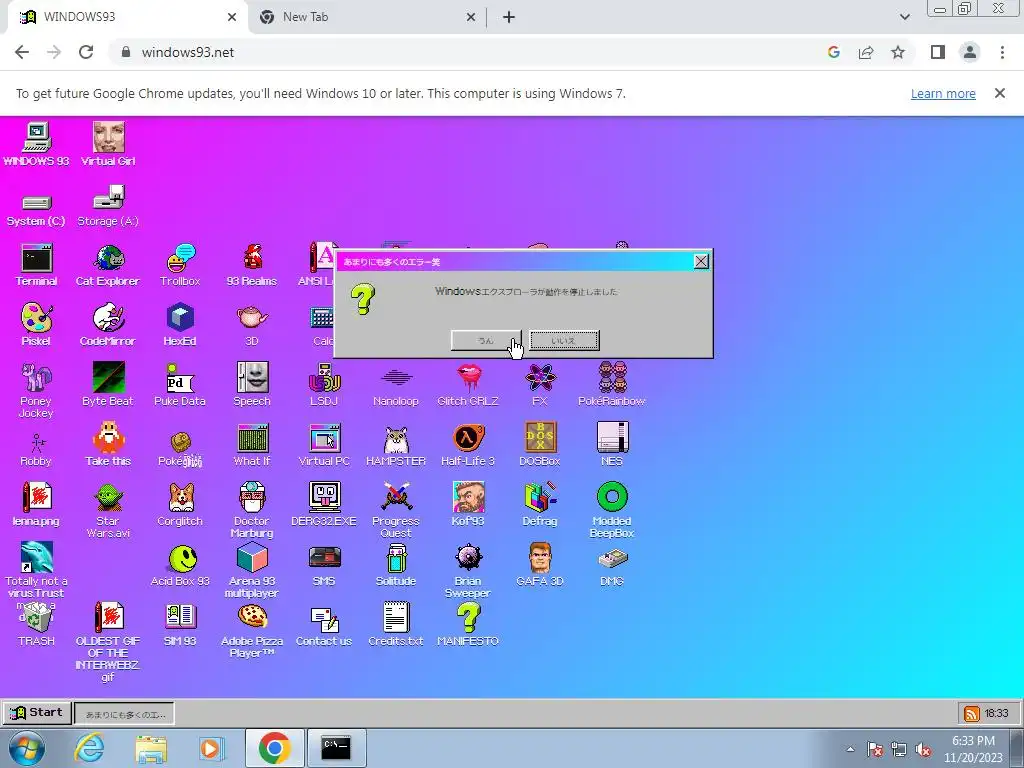1024x768 pixels.
Task: Launch the HAMPSTER icon
Action: pyautogui.click(x=396, y=445)
